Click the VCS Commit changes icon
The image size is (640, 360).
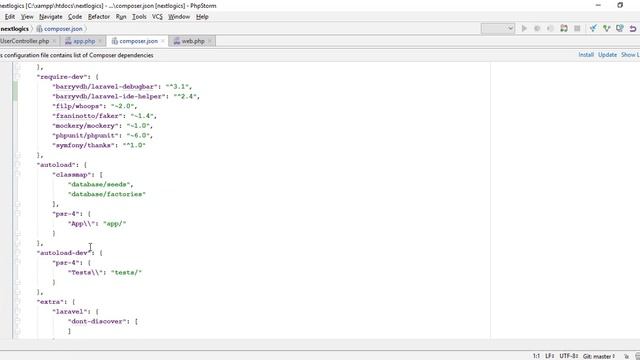[607, 29]
